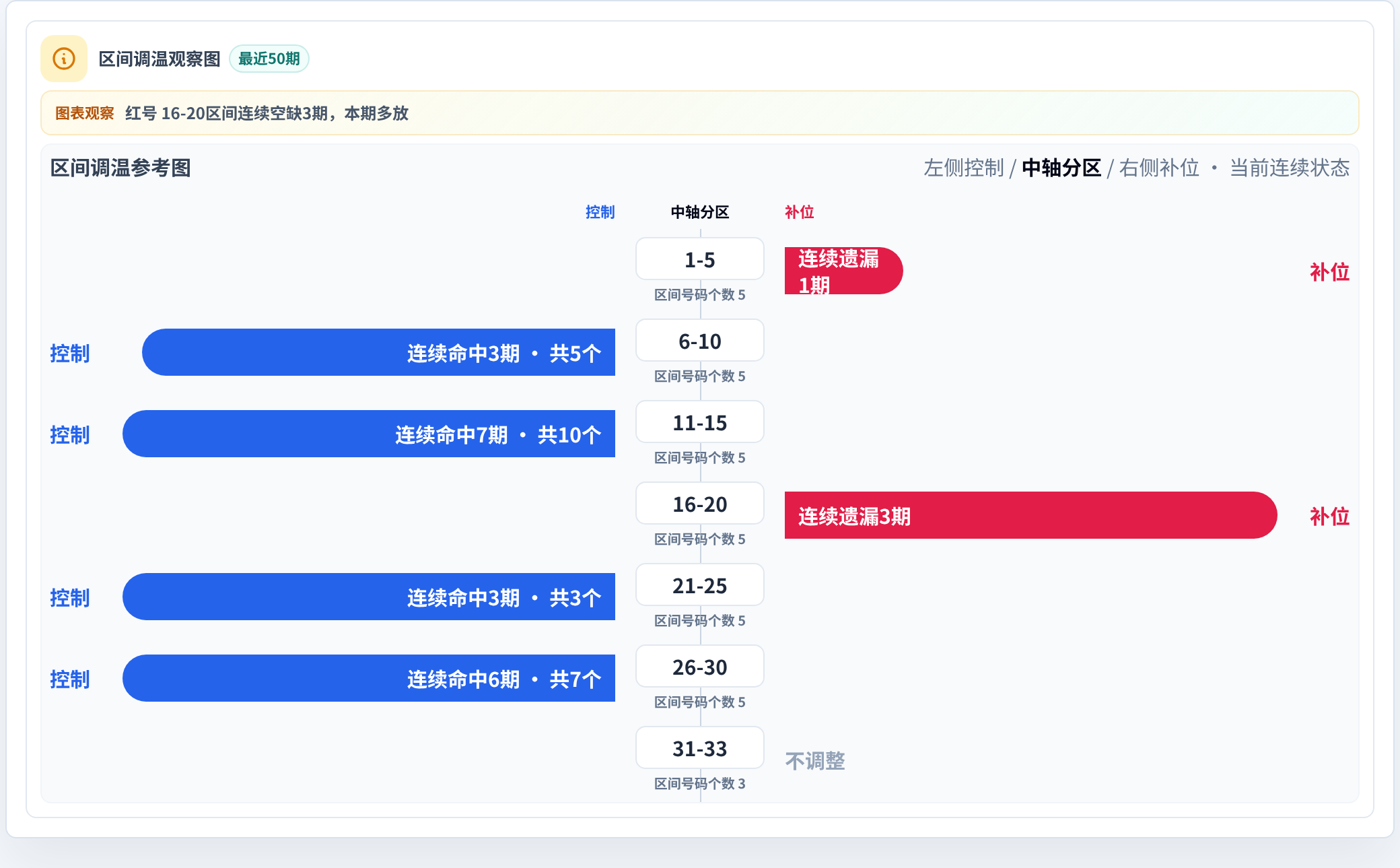The height and width of the screenshot is (868, 1400).
Task: Click the blue 控制 column header
Action: (x=600, y=212)
